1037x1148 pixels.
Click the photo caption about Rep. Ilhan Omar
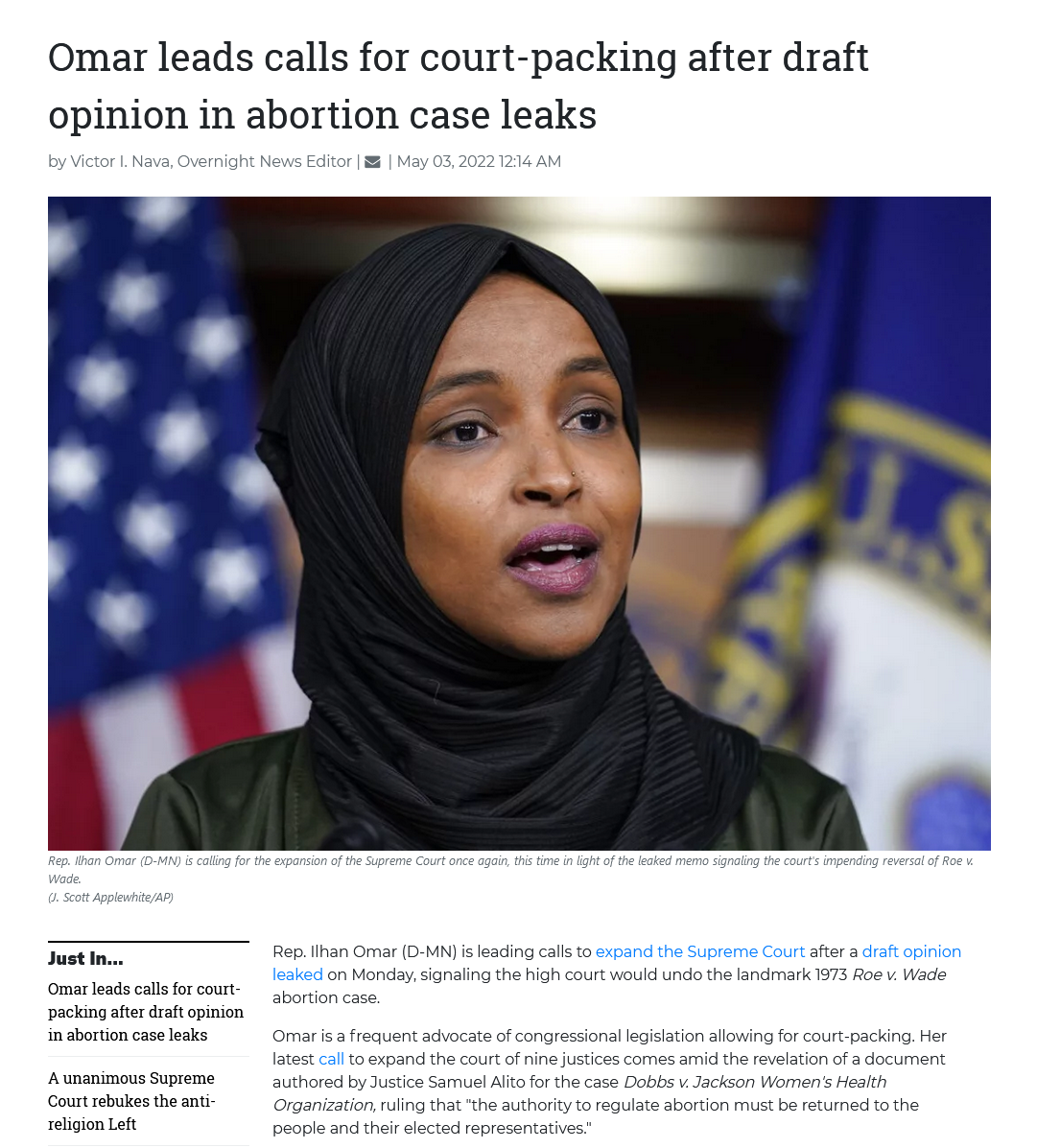[x=510, y=869]
